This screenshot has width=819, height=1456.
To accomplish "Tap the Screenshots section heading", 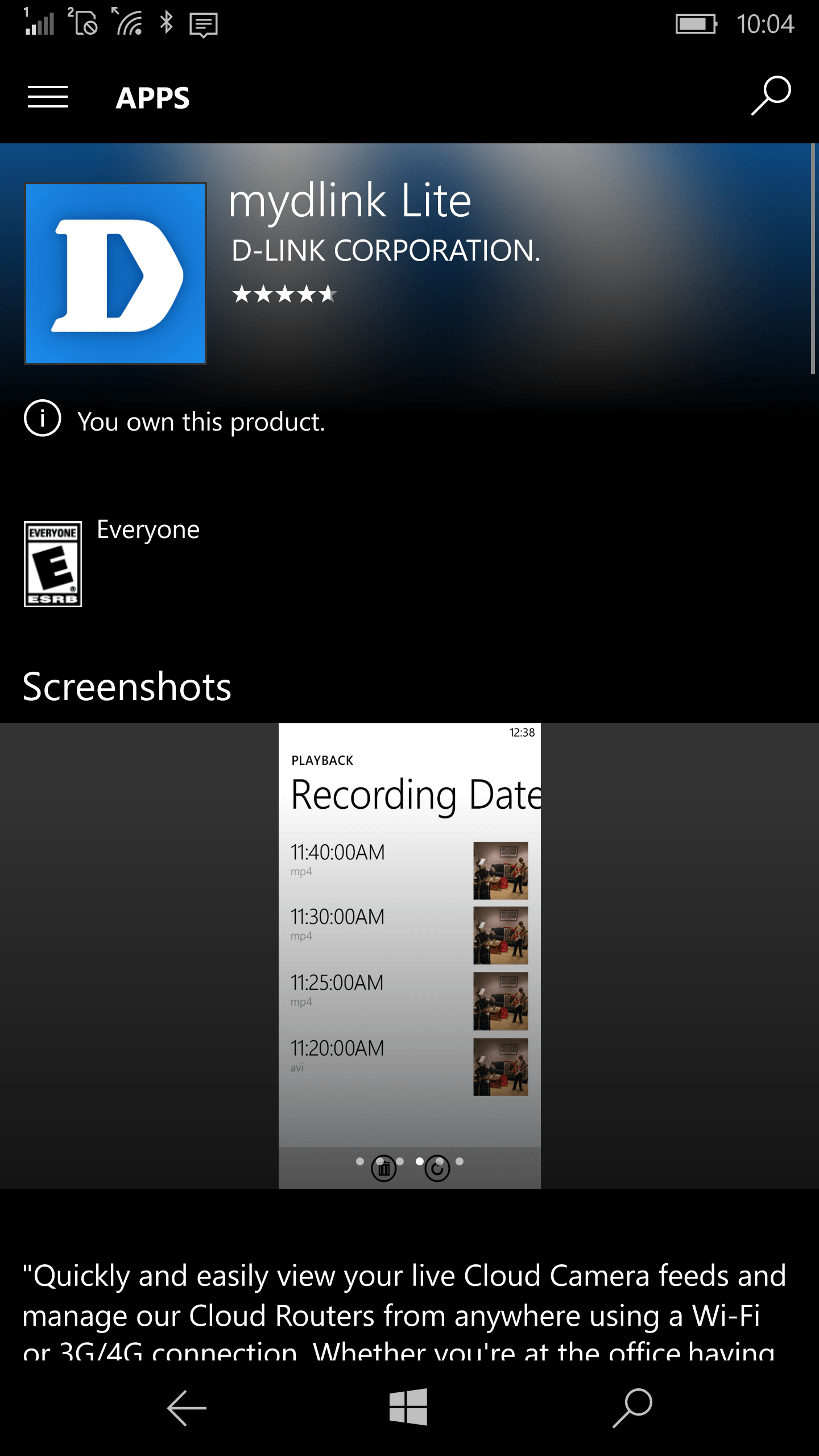I will 127,686.
